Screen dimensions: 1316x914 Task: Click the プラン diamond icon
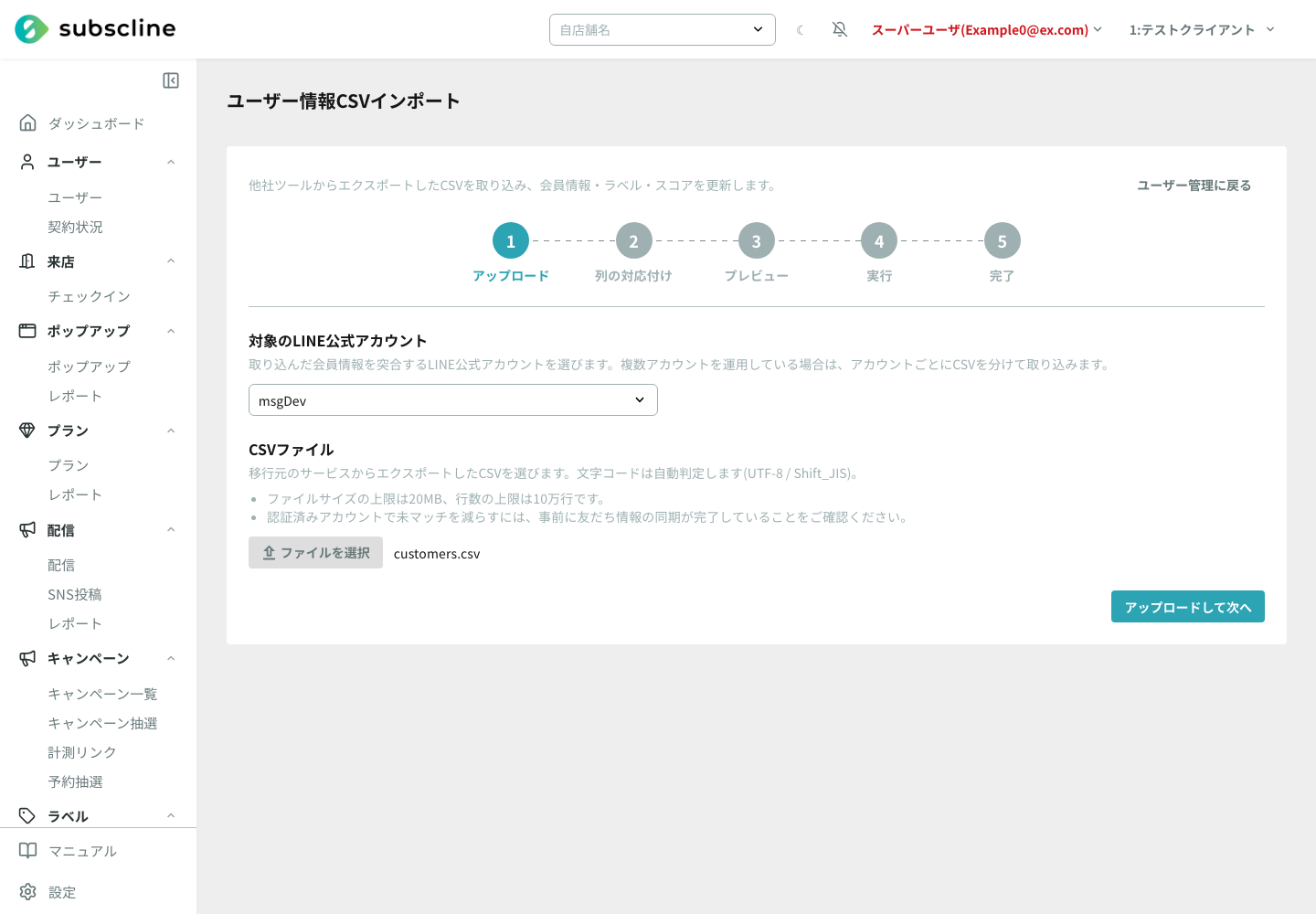(27, 430)
